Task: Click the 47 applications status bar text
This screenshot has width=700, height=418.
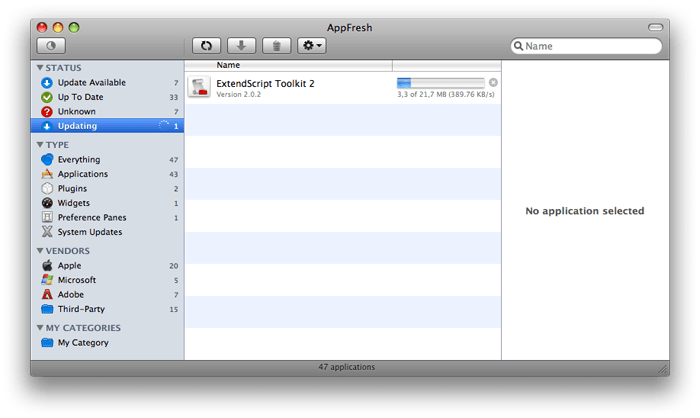Action: coord(346,367)
